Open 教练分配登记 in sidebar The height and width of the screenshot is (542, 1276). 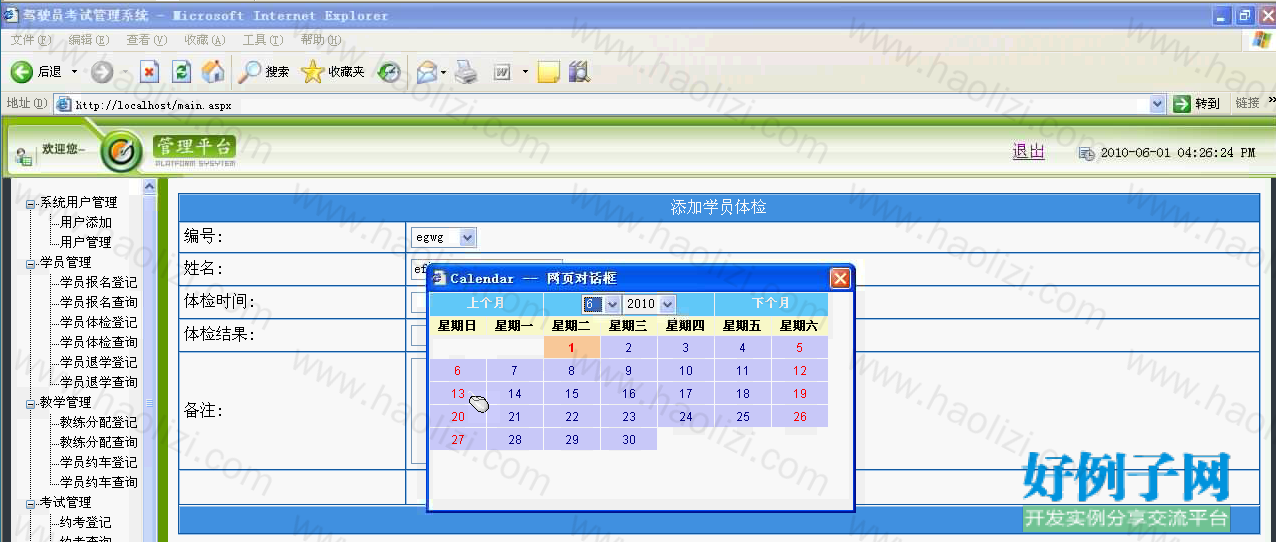pyautogui.click(x=99, y=422)
